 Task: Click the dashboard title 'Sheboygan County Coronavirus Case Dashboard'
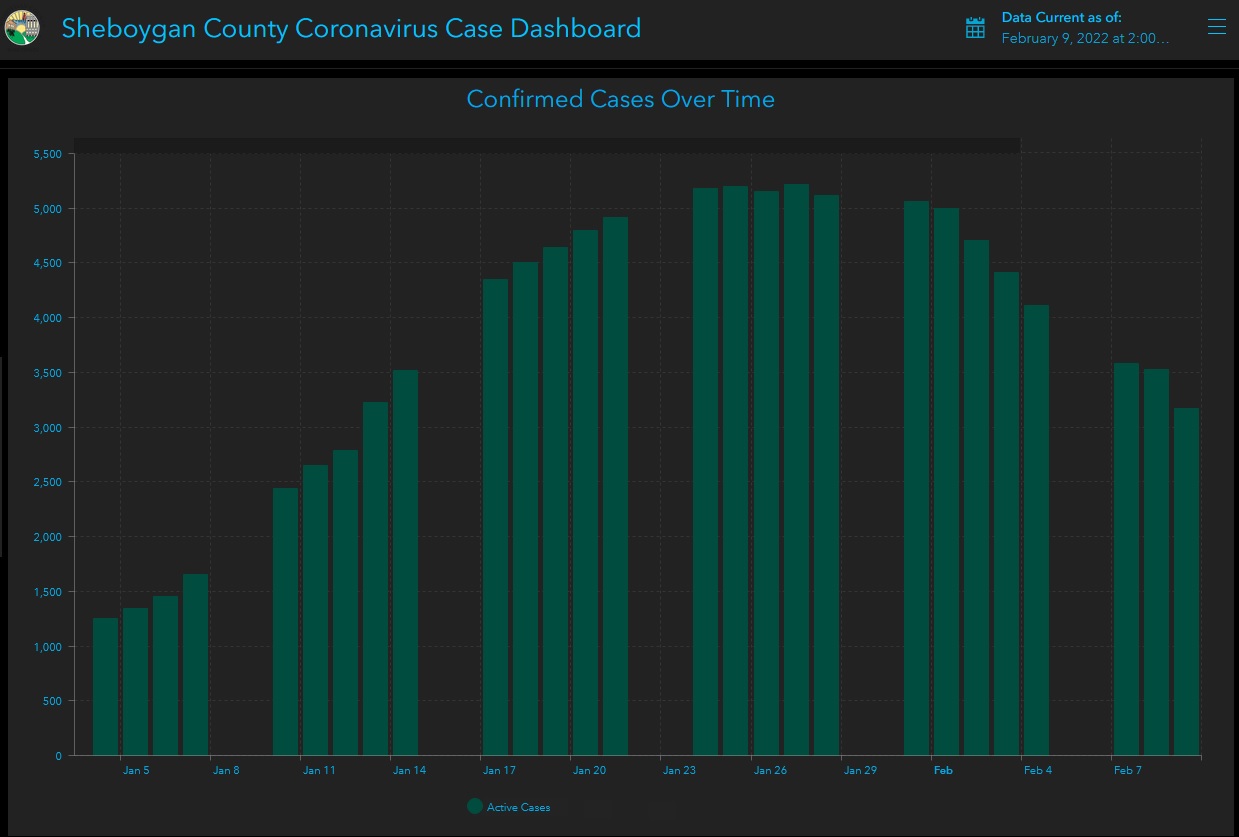(x=351, y=28)
